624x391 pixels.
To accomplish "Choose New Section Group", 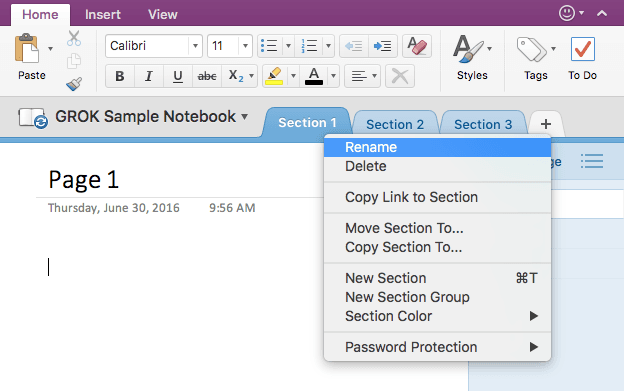I will (437, 298).
